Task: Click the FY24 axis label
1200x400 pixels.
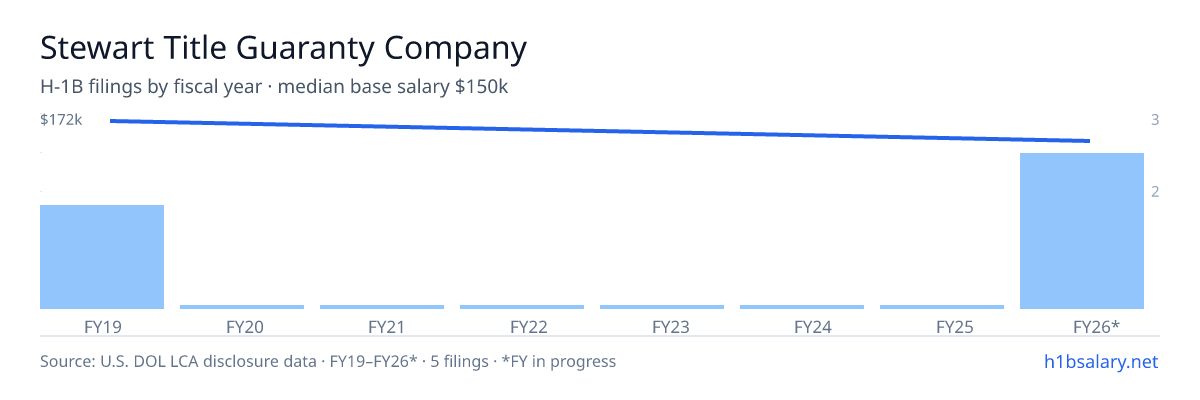Action: pos(802,326)
